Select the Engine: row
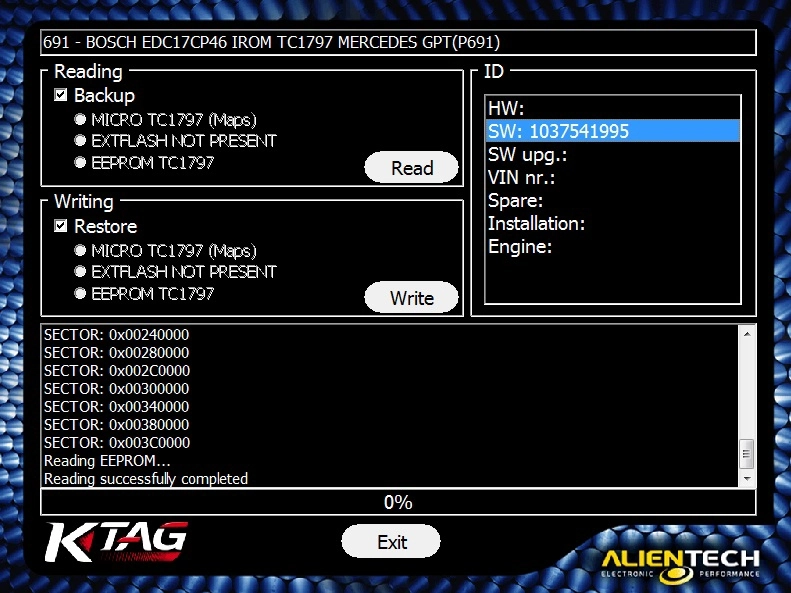This screenshot has height=593, width=791. pyautogui.click(x=612, y=247)
